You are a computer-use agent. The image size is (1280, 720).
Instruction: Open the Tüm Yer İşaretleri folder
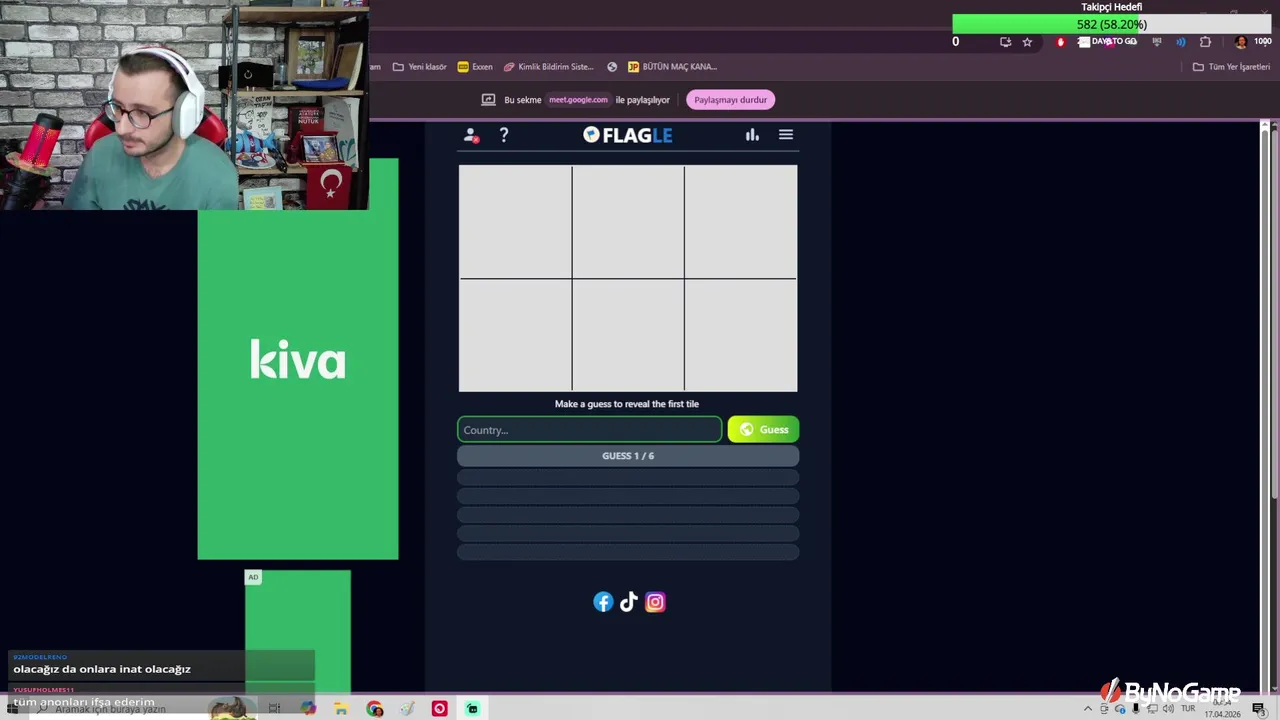pos(1231,67)
